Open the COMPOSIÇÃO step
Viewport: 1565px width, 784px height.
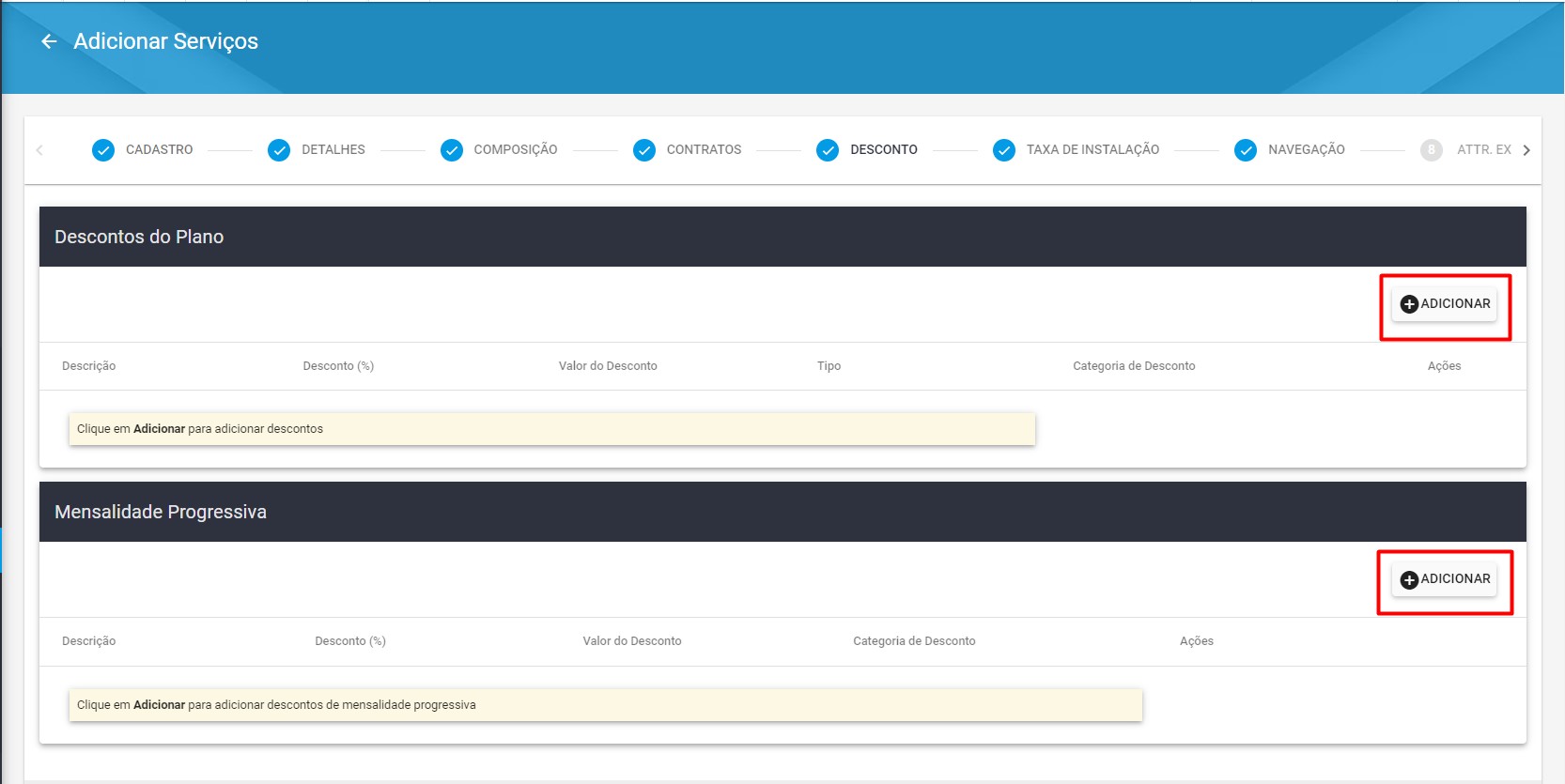[x=516, y=150]
